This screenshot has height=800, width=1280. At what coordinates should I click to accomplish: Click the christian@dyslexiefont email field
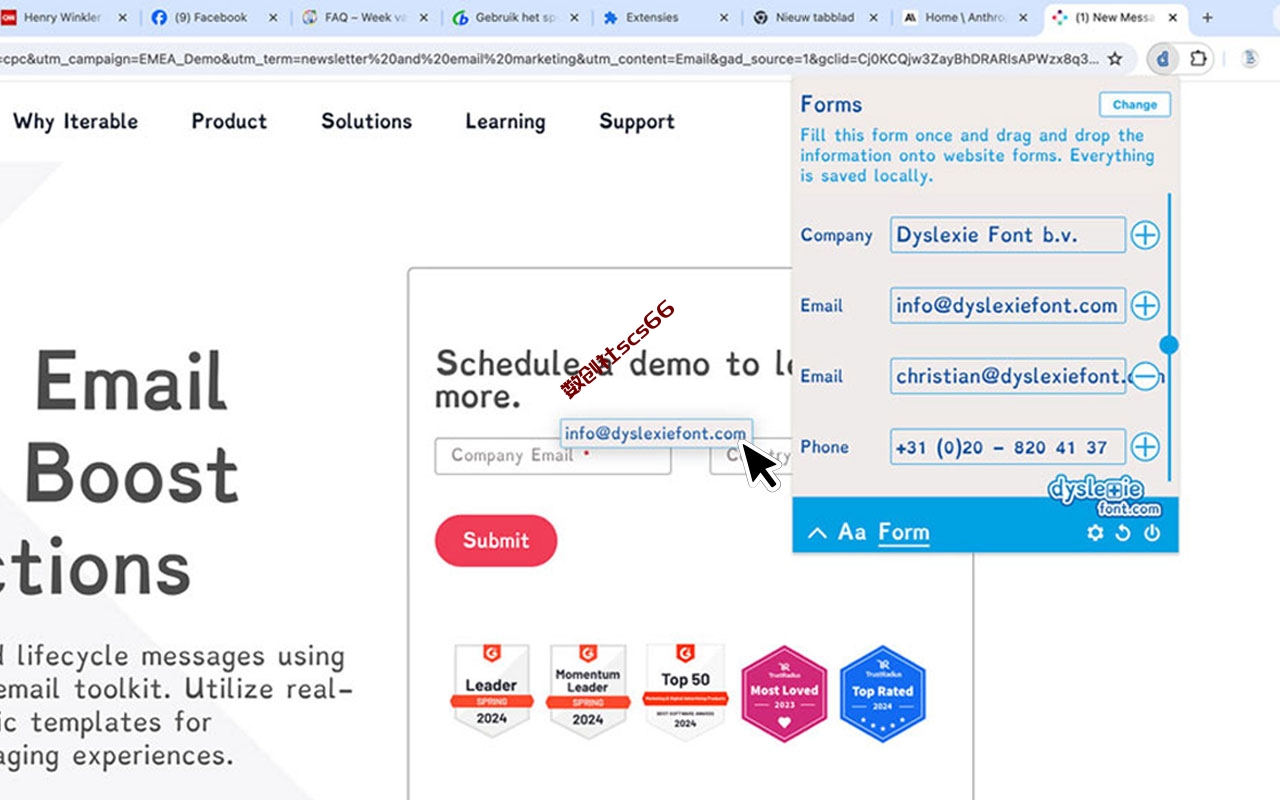pyautogui.click(x=1008, y=376)
